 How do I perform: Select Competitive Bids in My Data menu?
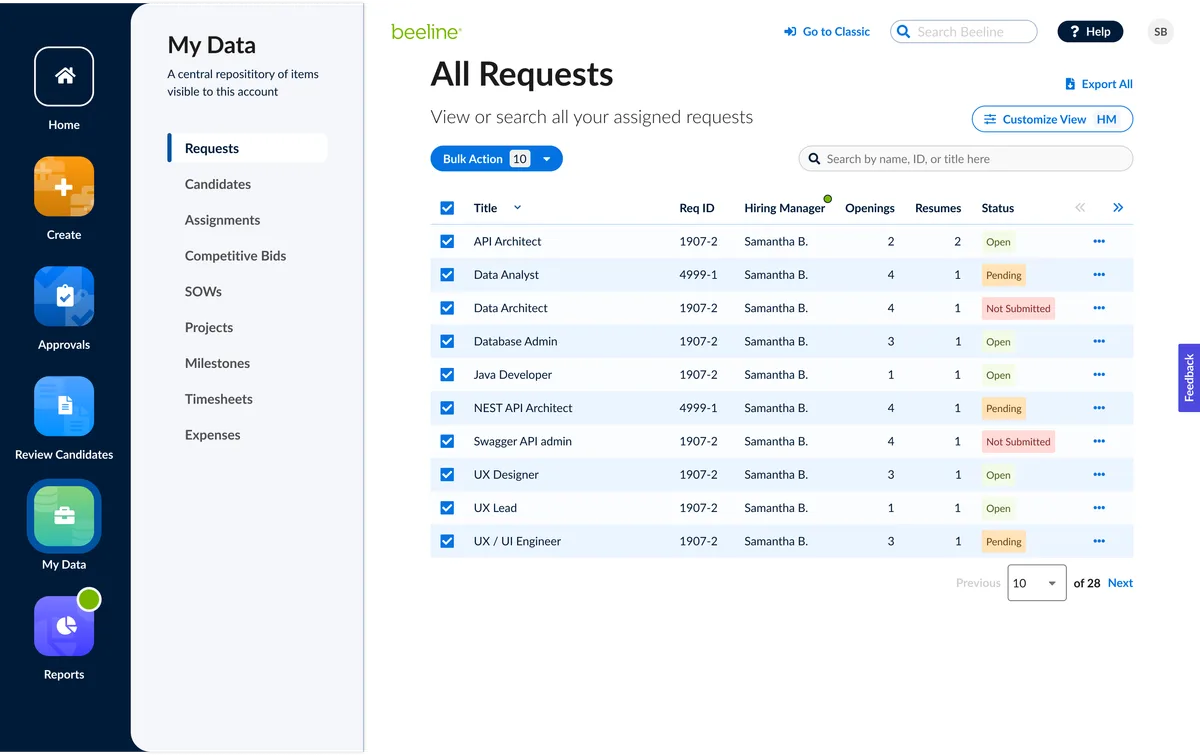pos(235,256)
